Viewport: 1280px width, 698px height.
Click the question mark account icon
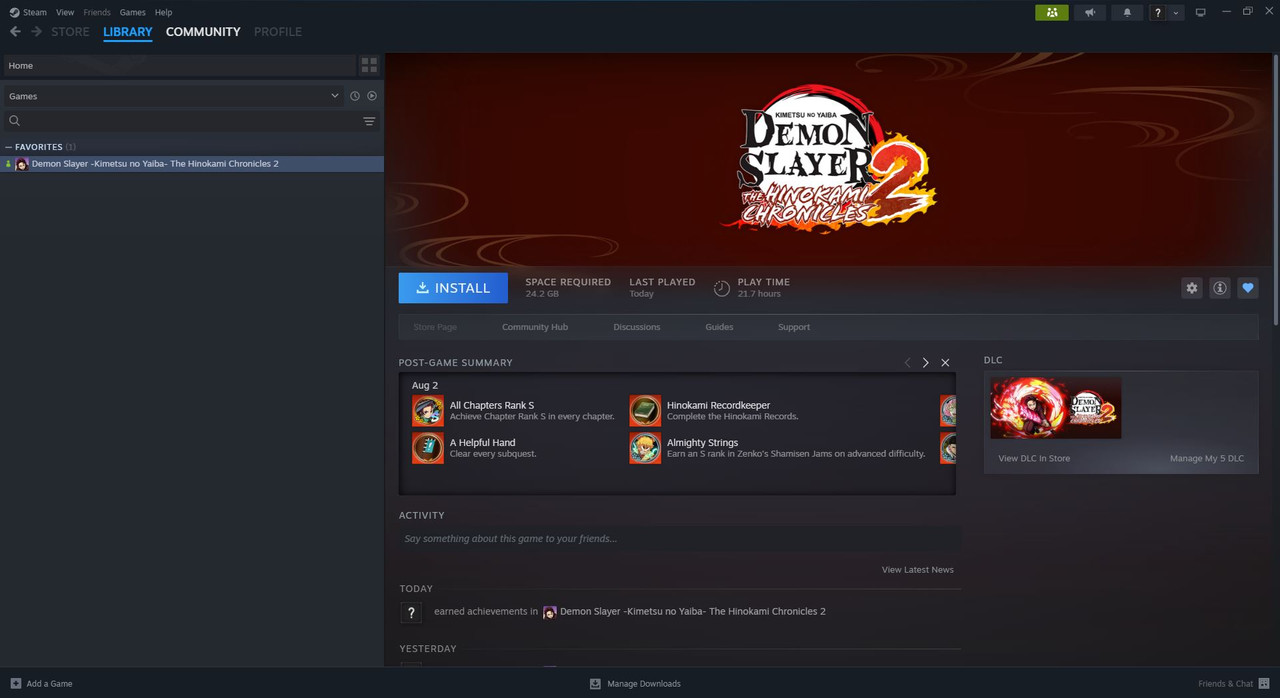point(1158,12)
